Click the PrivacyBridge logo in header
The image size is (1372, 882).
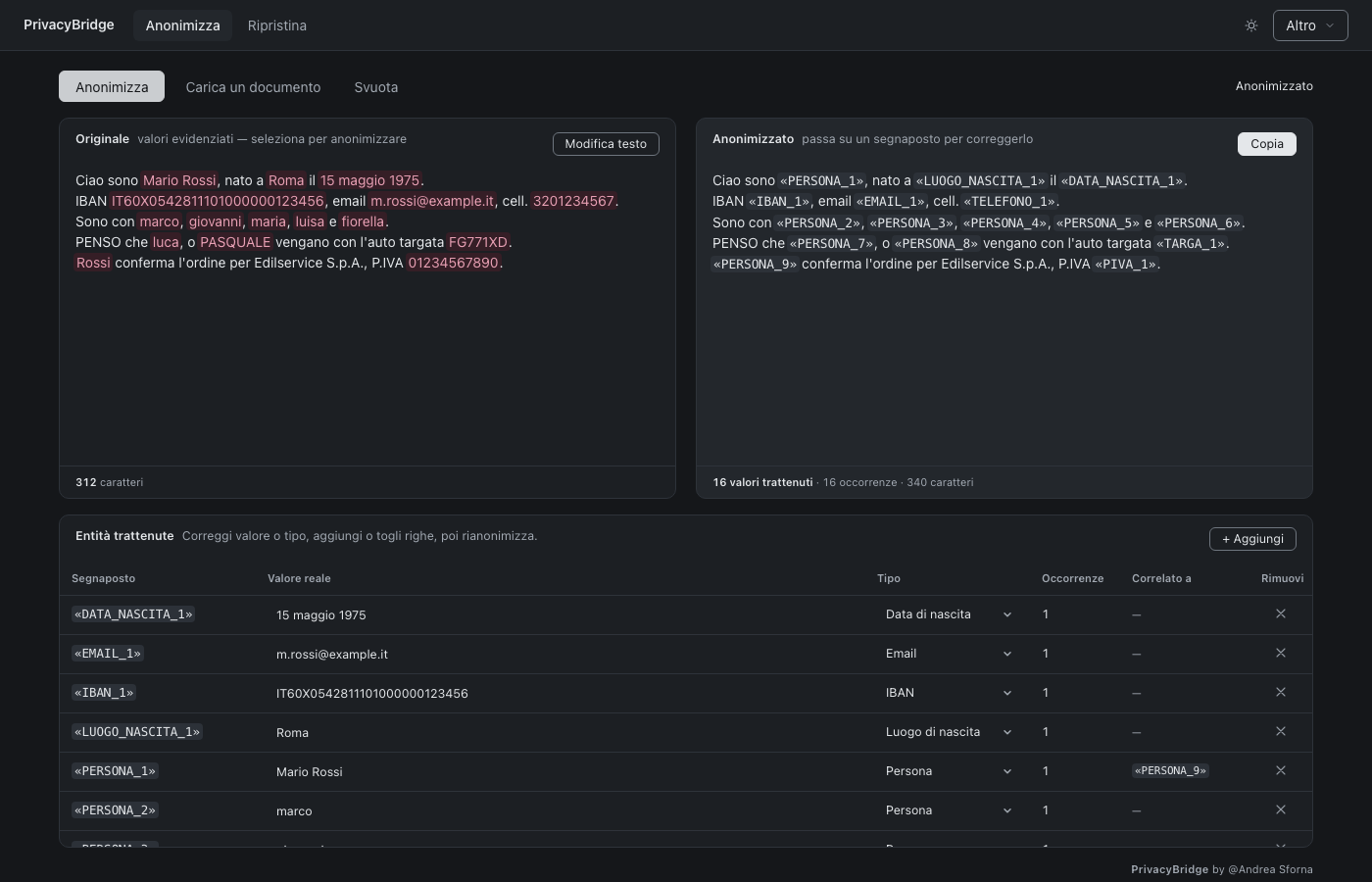pyautogui.click(x=69, y=24)
